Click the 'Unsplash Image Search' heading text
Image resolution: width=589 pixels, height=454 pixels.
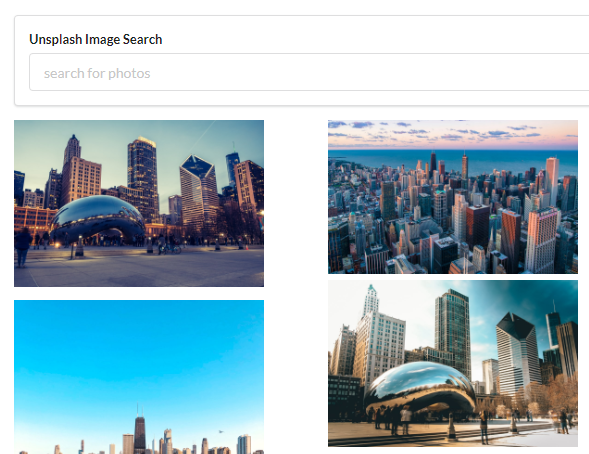[96, 39]
